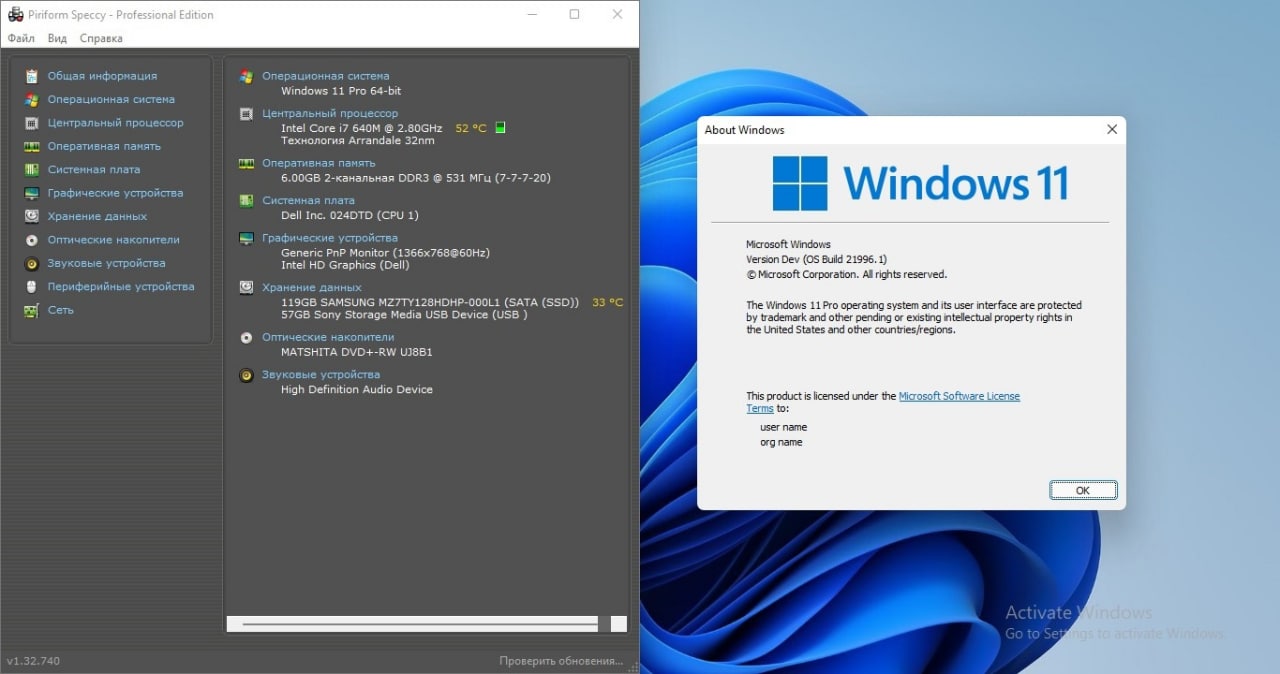Maximize the Speccy window
1280x674 pixels.
(574, 15)
